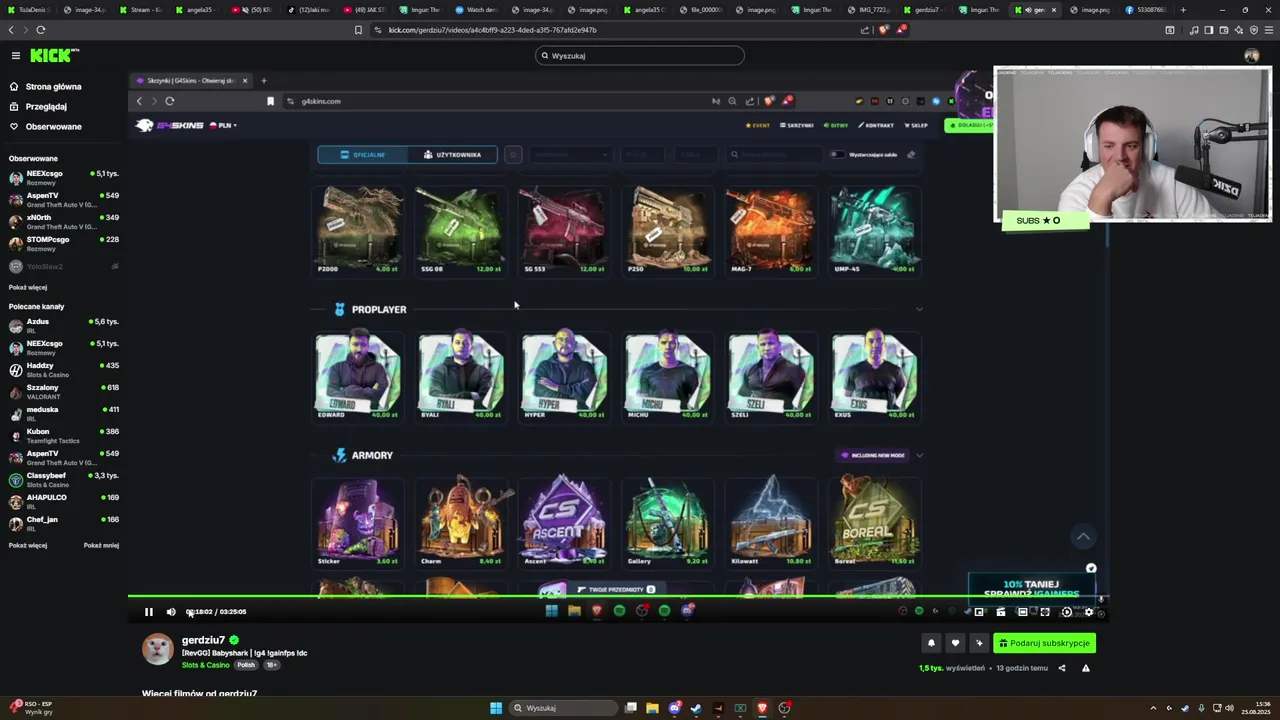
Task: Switch to the gerdziu7 Kick tab
Action: click(925, 10)
